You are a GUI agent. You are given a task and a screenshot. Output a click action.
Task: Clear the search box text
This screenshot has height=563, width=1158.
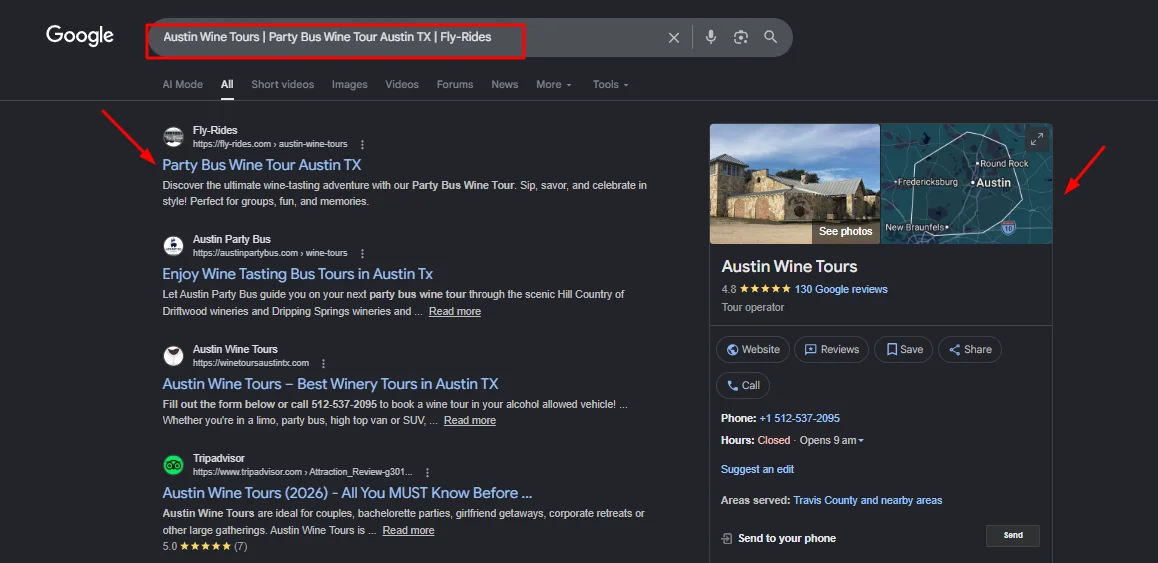(x=674, y=37)
